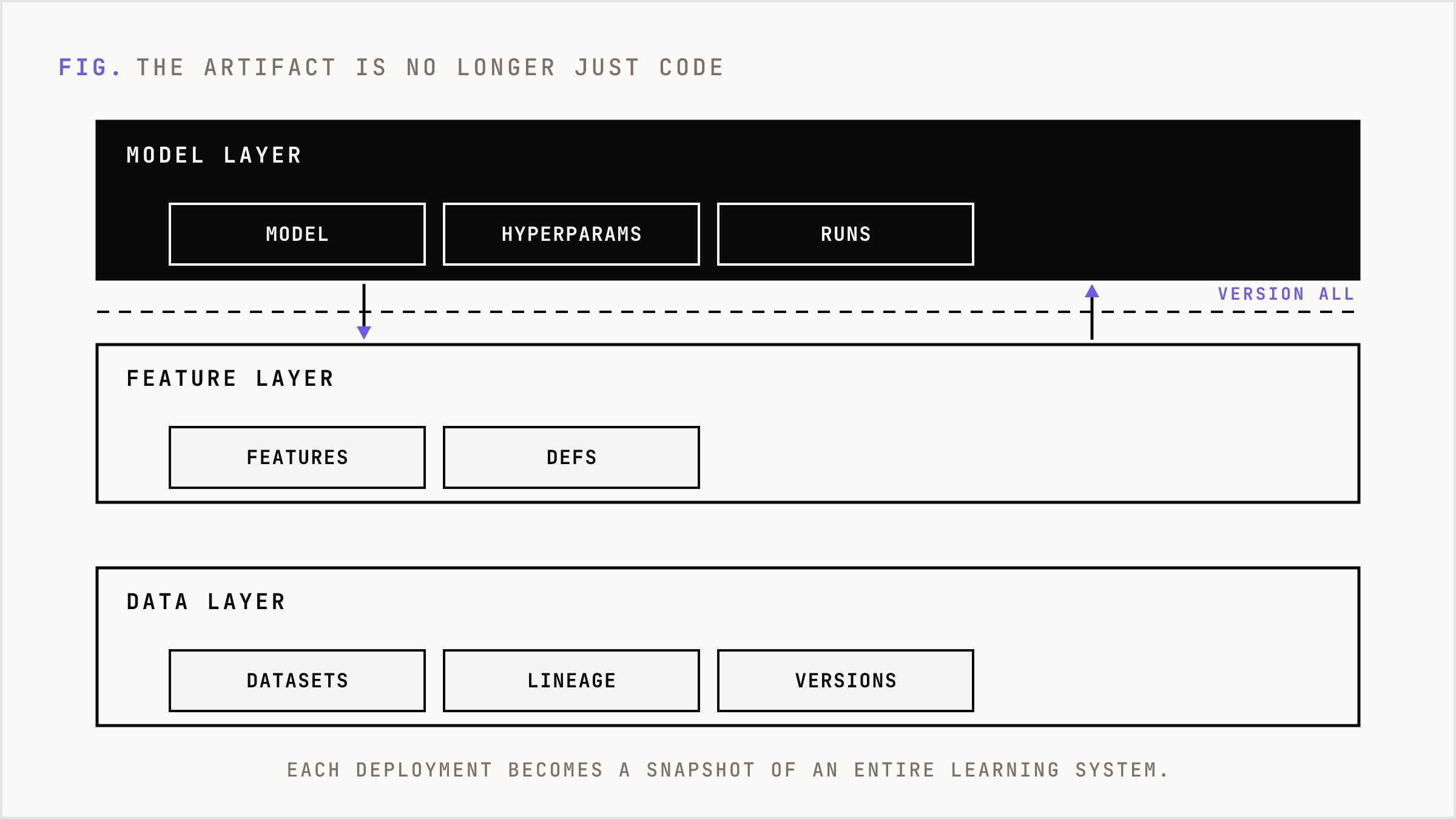Select the FEATURES box
This screenshot has width=1456, height=819.
point(297,457)
